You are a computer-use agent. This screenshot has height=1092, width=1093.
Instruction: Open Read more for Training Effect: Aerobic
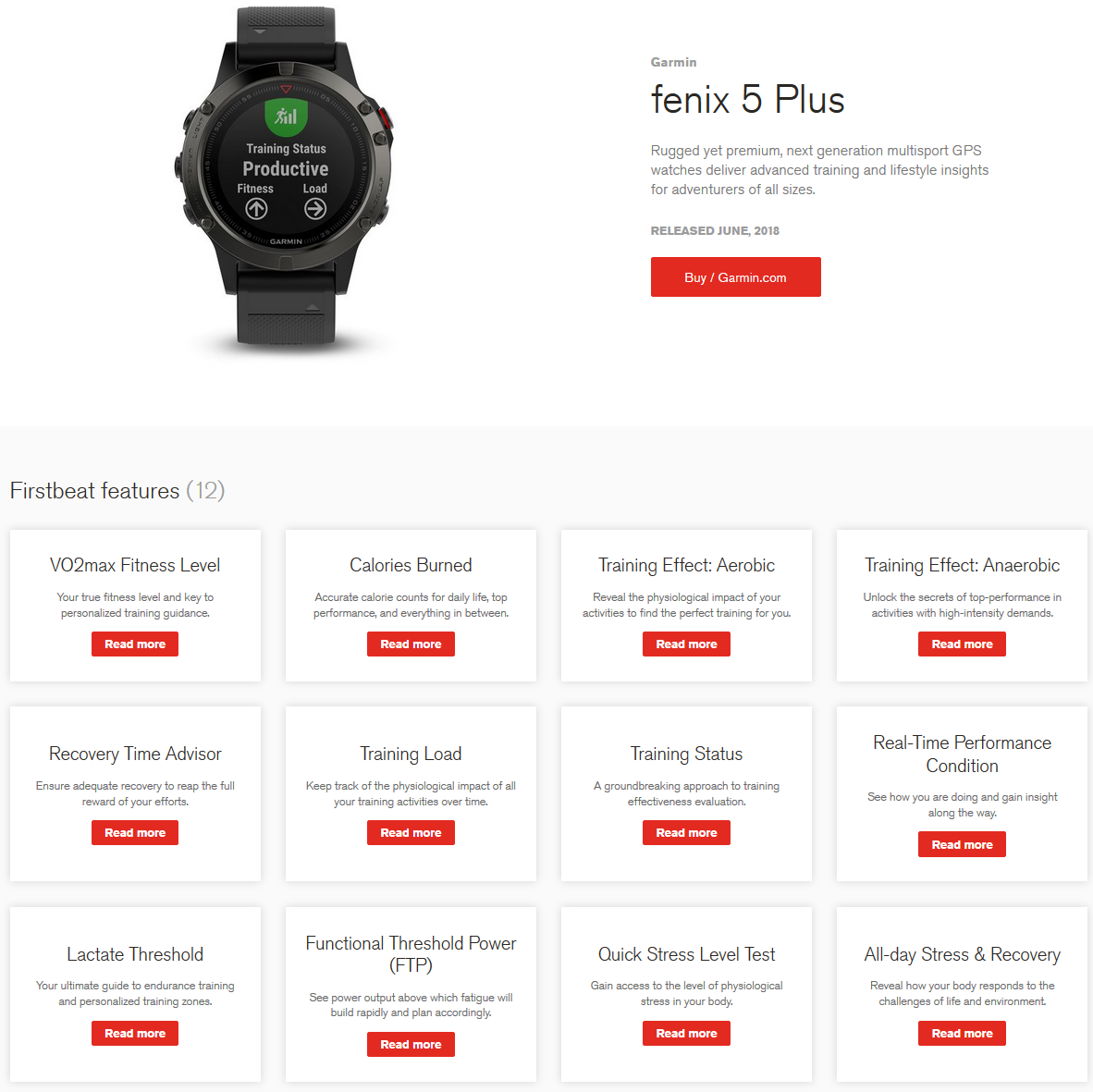pyautogui.click(x=686, y=644)
